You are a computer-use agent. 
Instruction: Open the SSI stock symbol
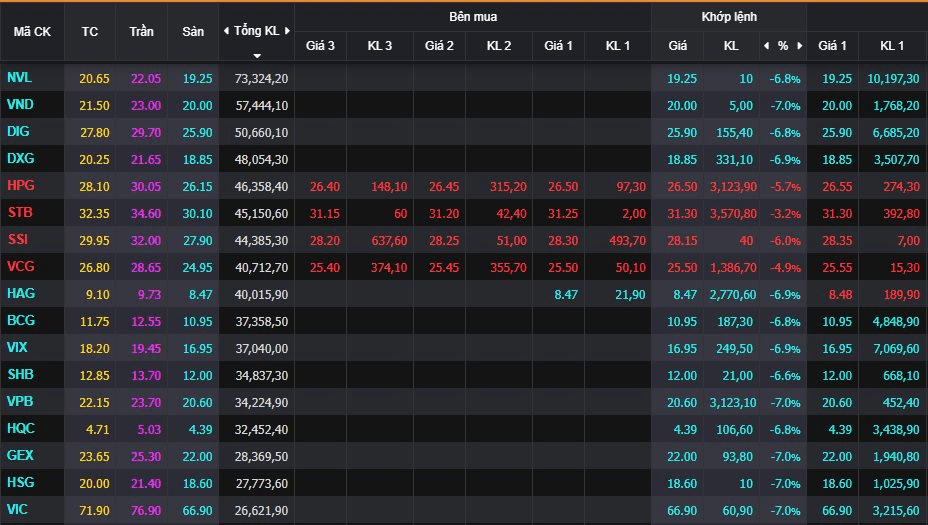[x=18, y=240]
